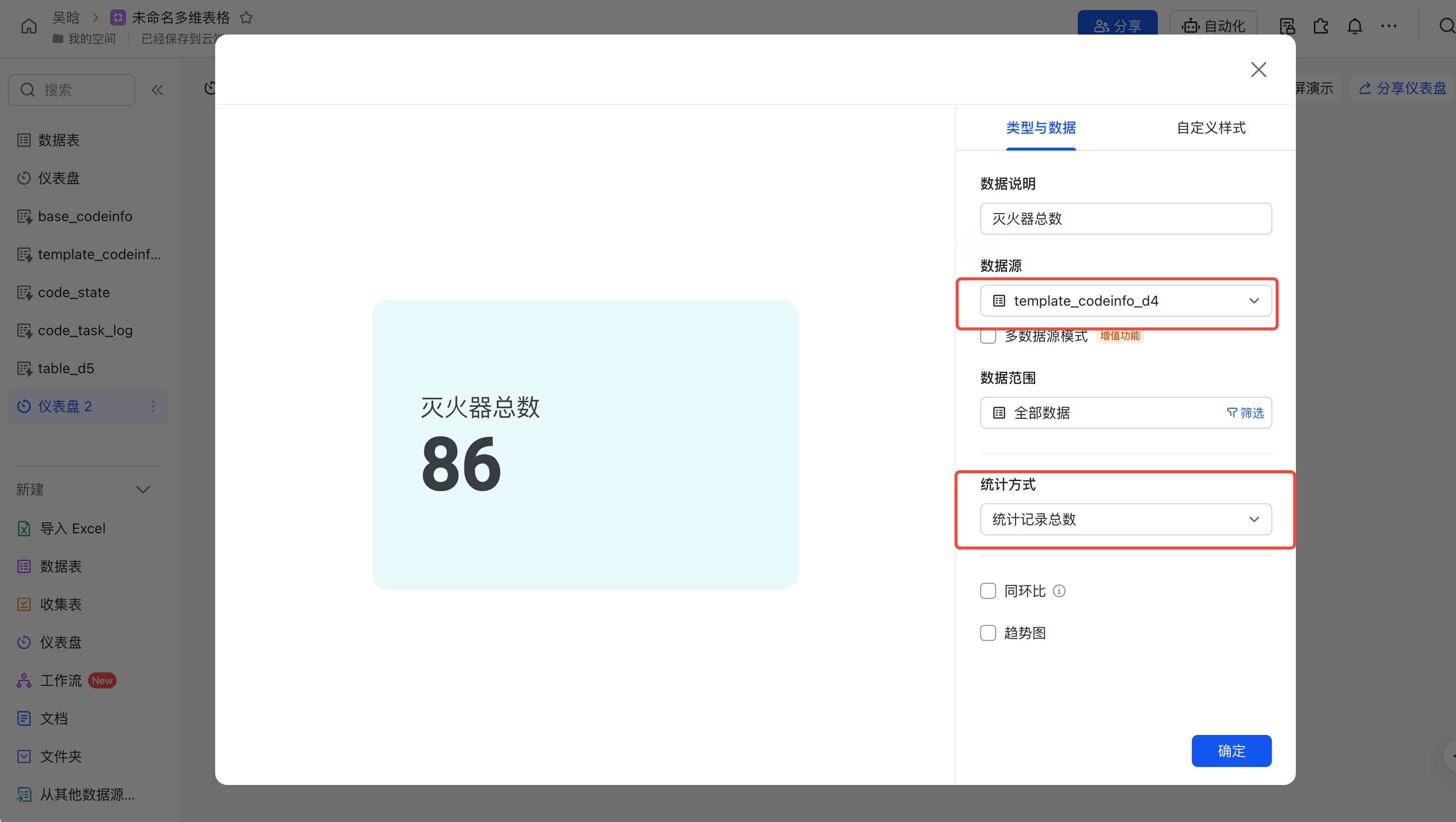Tick the 同环比 checkbox

tap(988, 591)
